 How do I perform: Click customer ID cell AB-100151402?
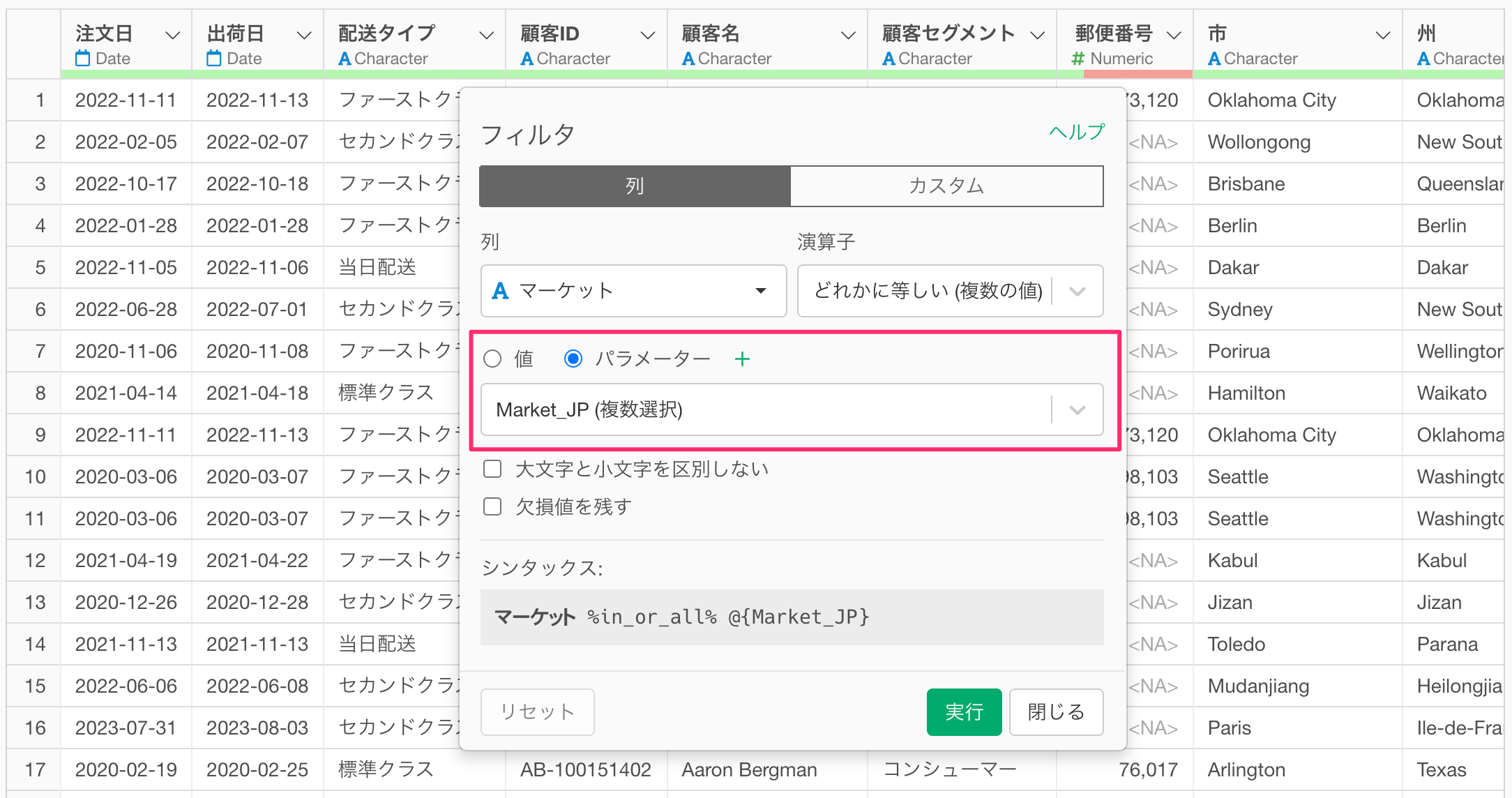[x=586, y=769]
